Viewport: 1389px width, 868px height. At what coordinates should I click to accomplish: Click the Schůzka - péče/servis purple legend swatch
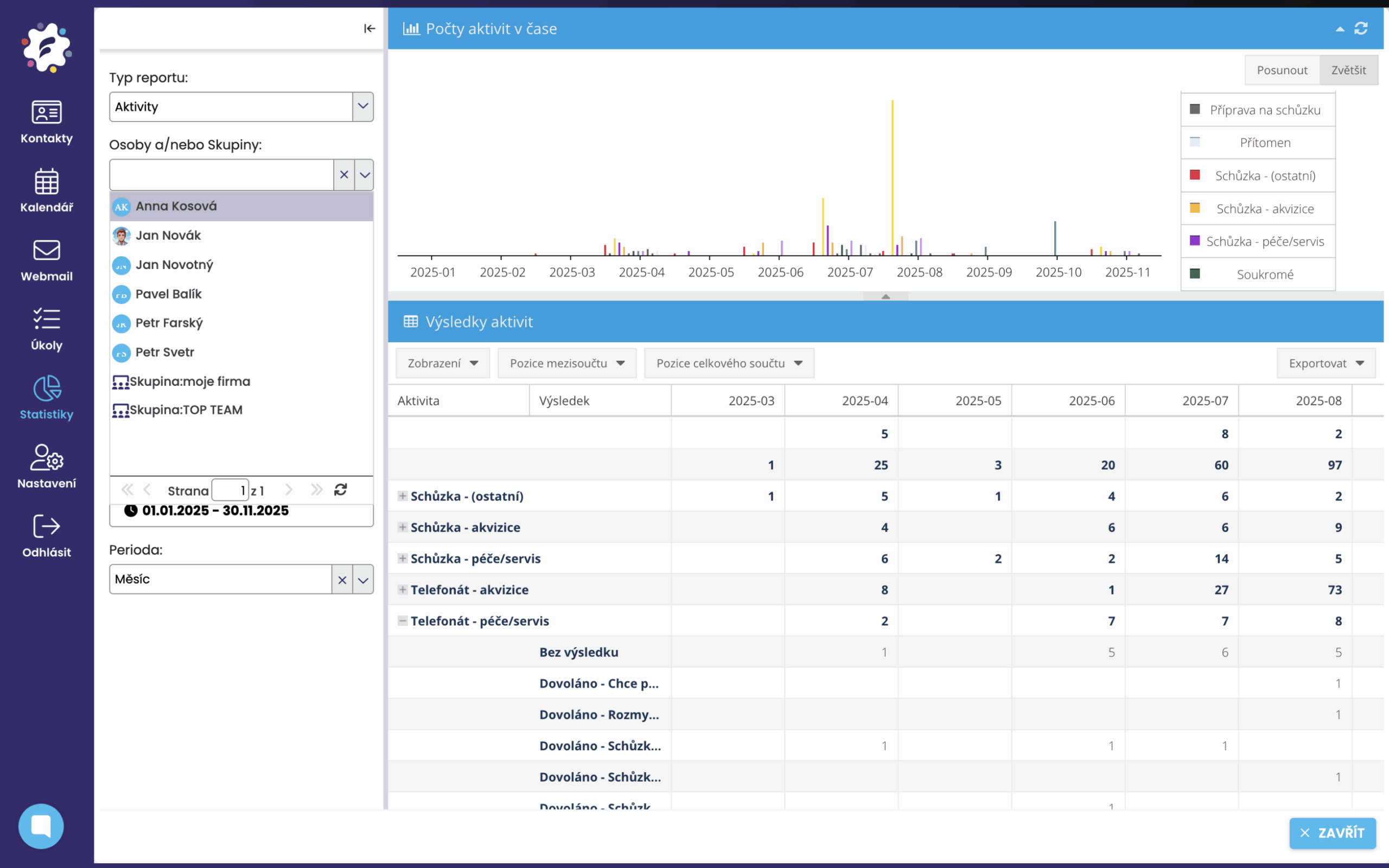coord(1195,241)
